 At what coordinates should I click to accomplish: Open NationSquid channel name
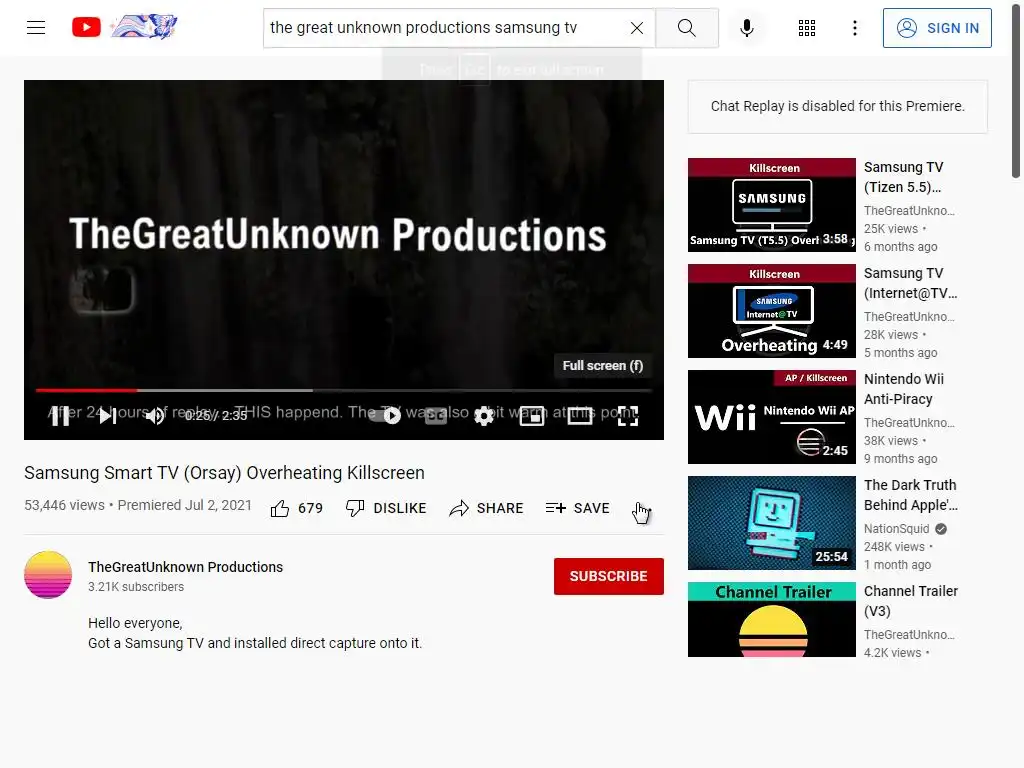pyautogui.click(x=897, y=528)
